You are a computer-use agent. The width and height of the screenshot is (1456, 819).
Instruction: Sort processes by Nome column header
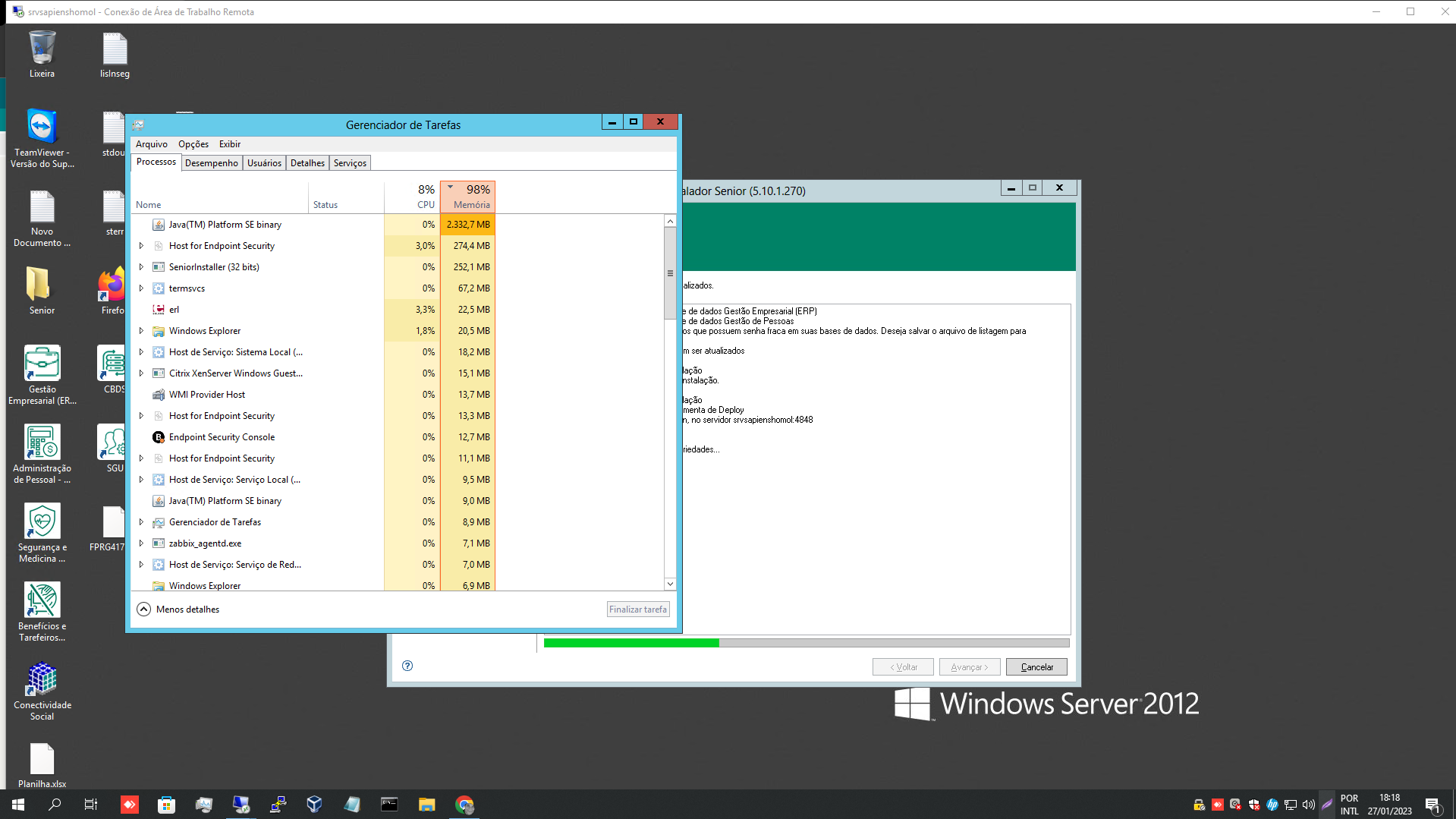[220, 197]
